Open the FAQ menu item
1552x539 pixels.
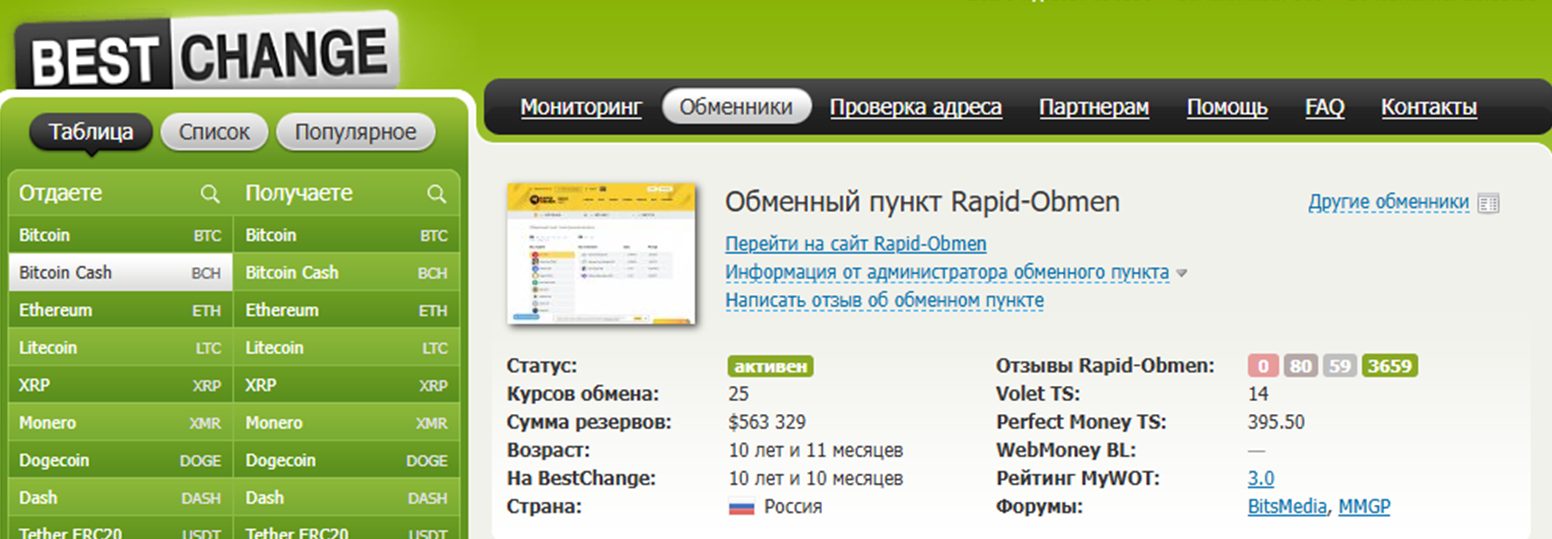pyautogui.click(x=1325, y=107)
